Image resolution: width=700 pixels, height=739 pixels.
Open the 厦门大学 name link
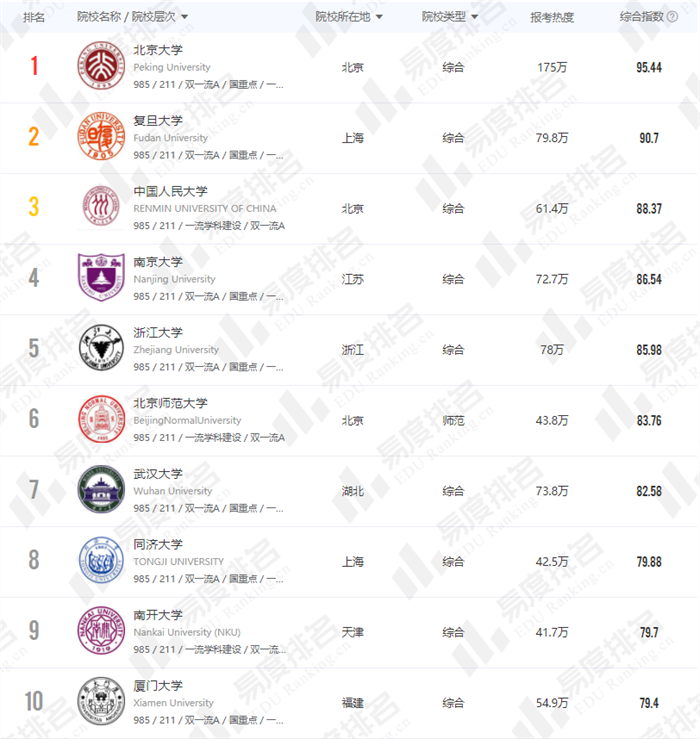(x=158, y=685)
